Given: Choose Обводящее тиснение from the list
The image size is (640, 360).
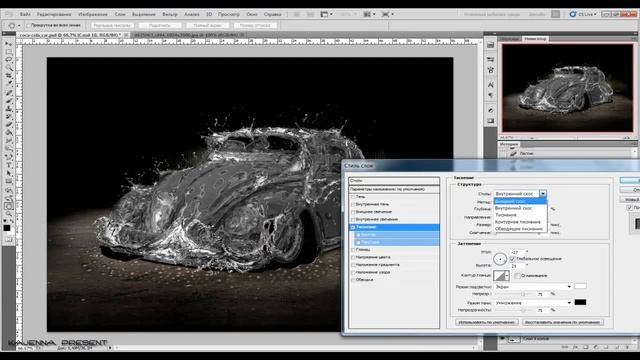Looking at the screenshot, I should click(x=520, y=229).
